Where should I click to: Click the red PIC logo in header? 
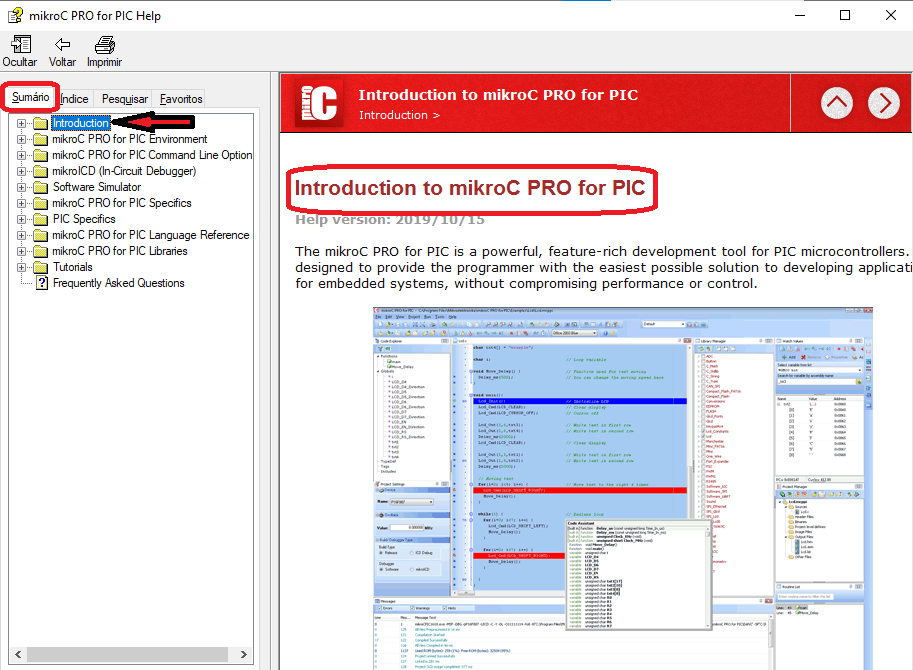(316, 102)
